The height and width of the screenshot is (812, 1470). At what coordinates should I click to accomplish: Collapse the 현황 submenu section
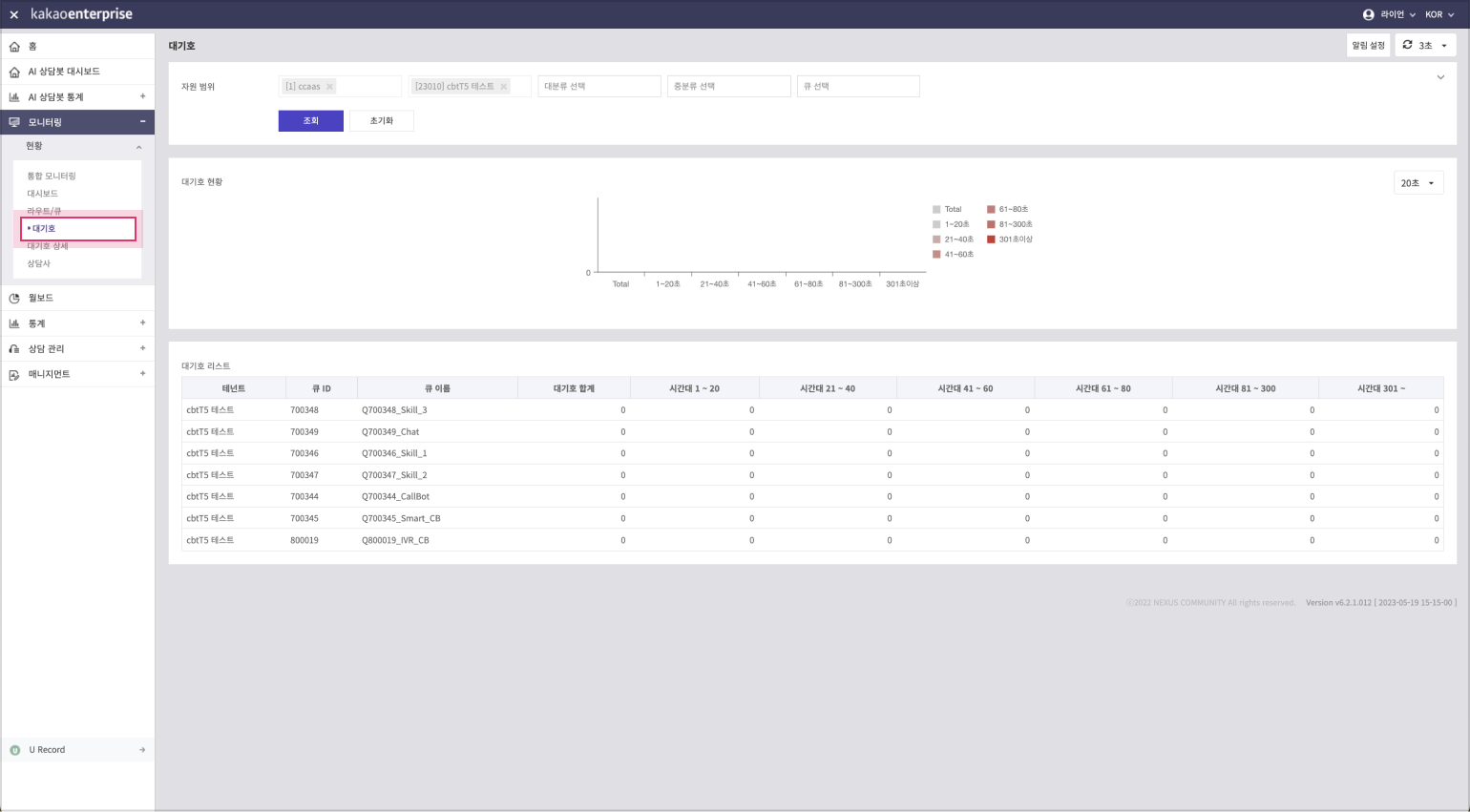[x=138, y=147]
